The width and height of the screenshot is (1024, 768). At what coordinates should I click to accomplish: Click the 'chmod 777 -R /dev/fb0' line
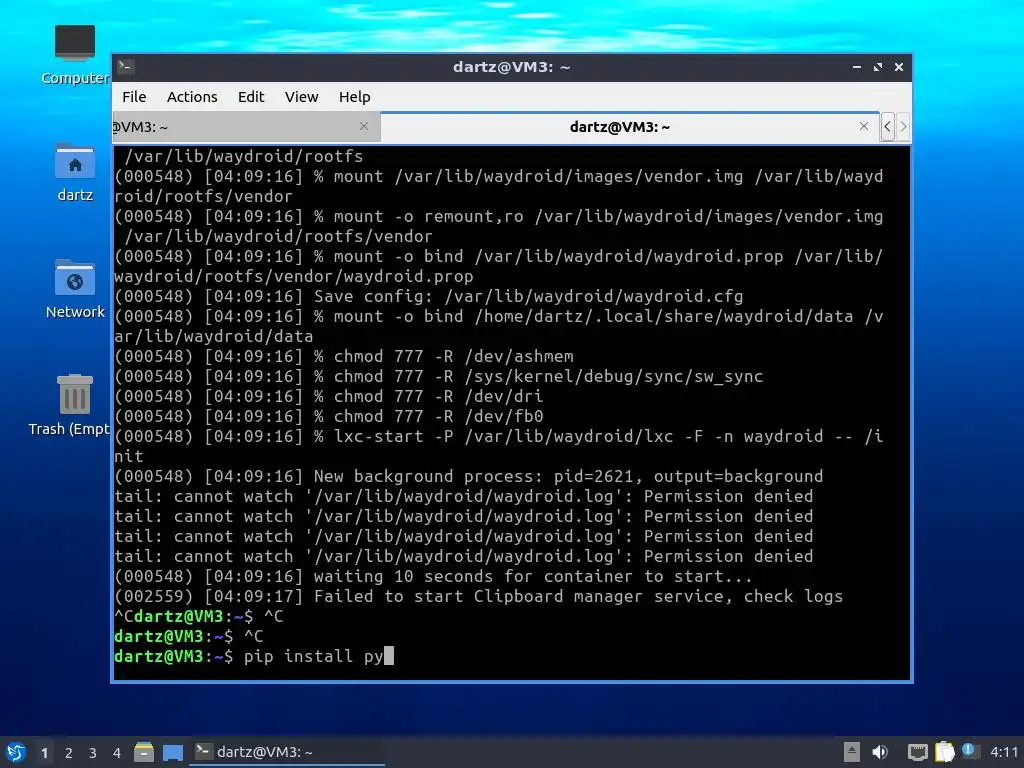point(329,416)
